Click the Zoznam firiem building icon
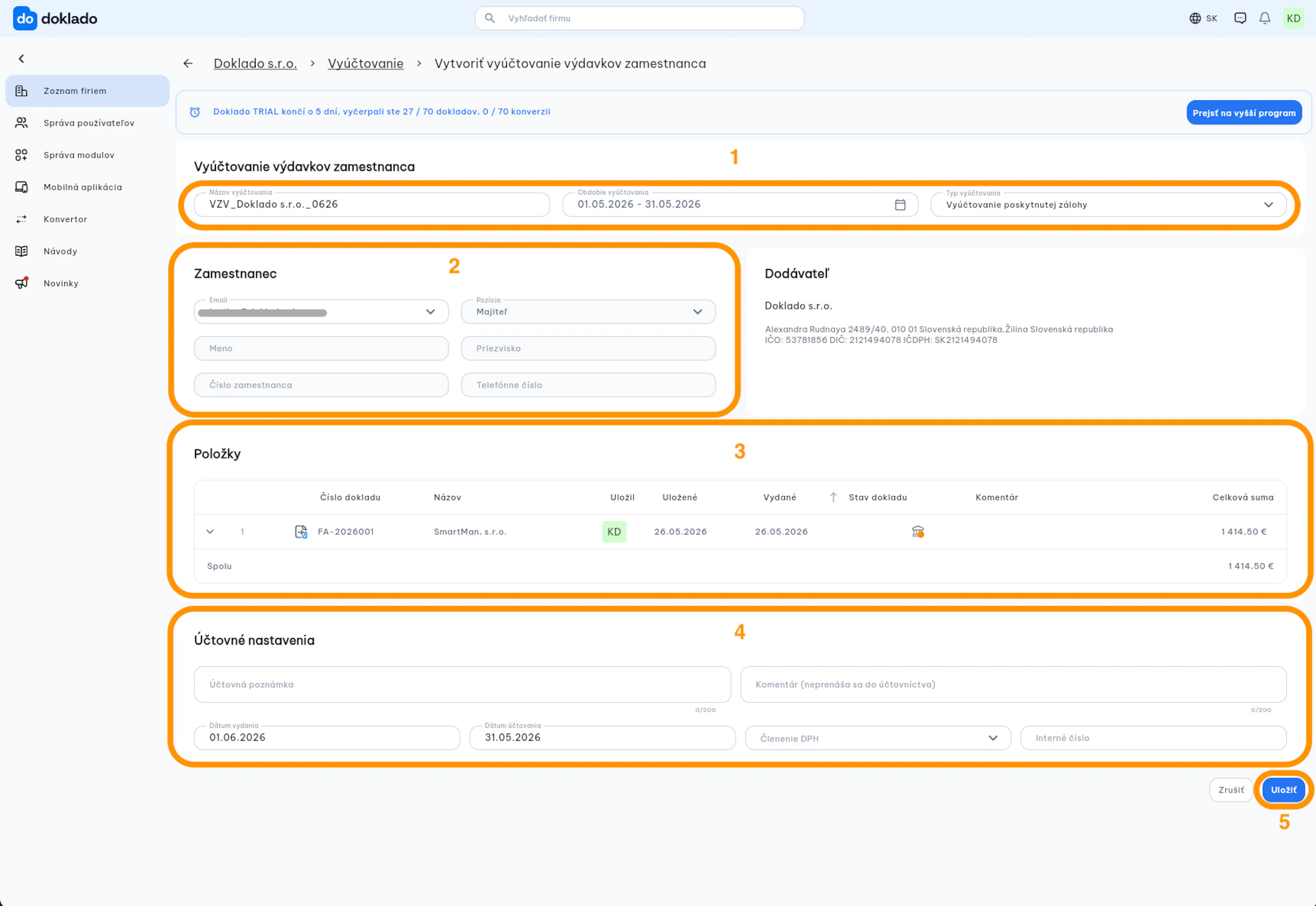This screenshot has width=1316, height=906. click(22, 91)
